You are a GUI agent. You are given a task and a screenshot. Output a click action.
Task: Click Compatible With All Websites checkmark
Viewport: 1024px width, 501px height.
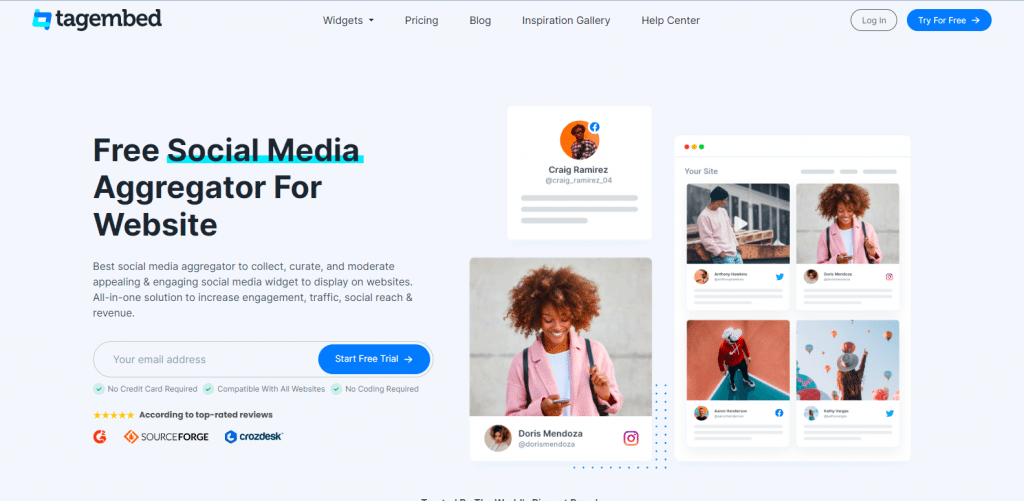(208, 389)
